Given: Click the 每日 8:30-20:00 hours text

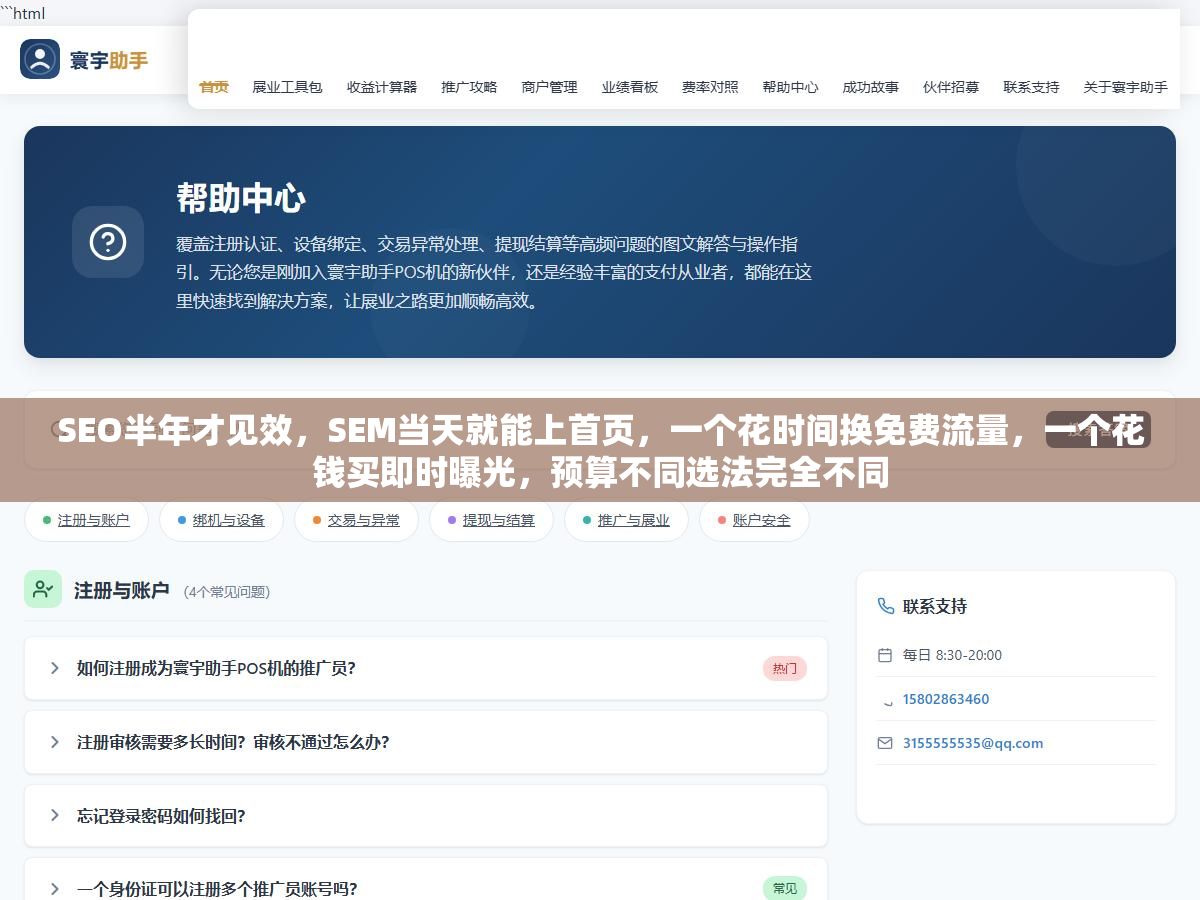Looking at the screenshot, I should pos(952,655).
